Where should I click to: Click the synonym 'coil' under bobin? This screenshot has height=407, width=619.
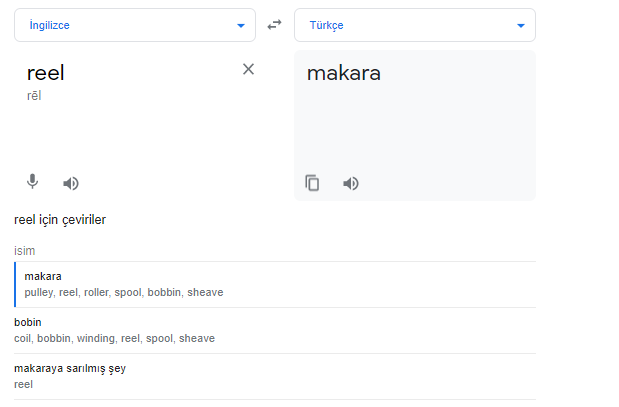(x=22, y=338)
